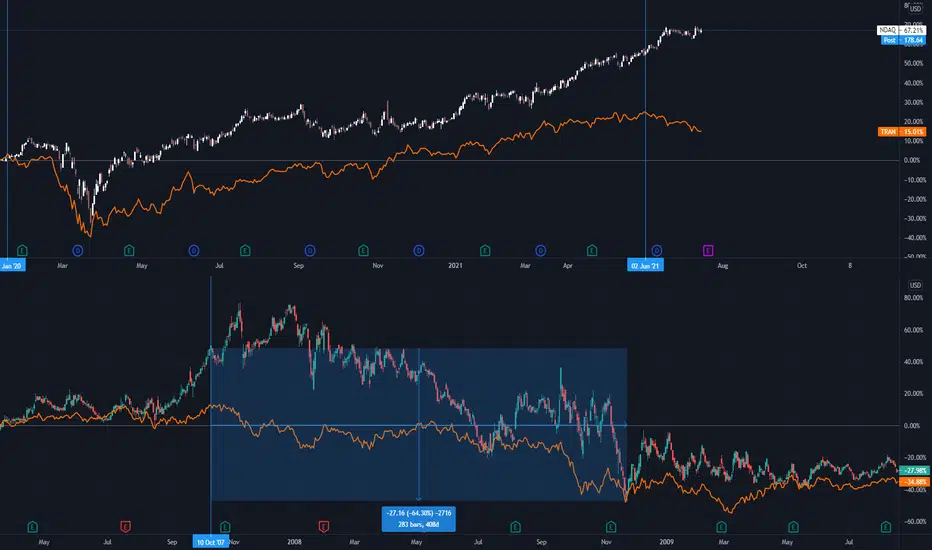Open USD currency selector on bottom chart
The width and height of the screenshot is (932, 550).
[915, 285]
